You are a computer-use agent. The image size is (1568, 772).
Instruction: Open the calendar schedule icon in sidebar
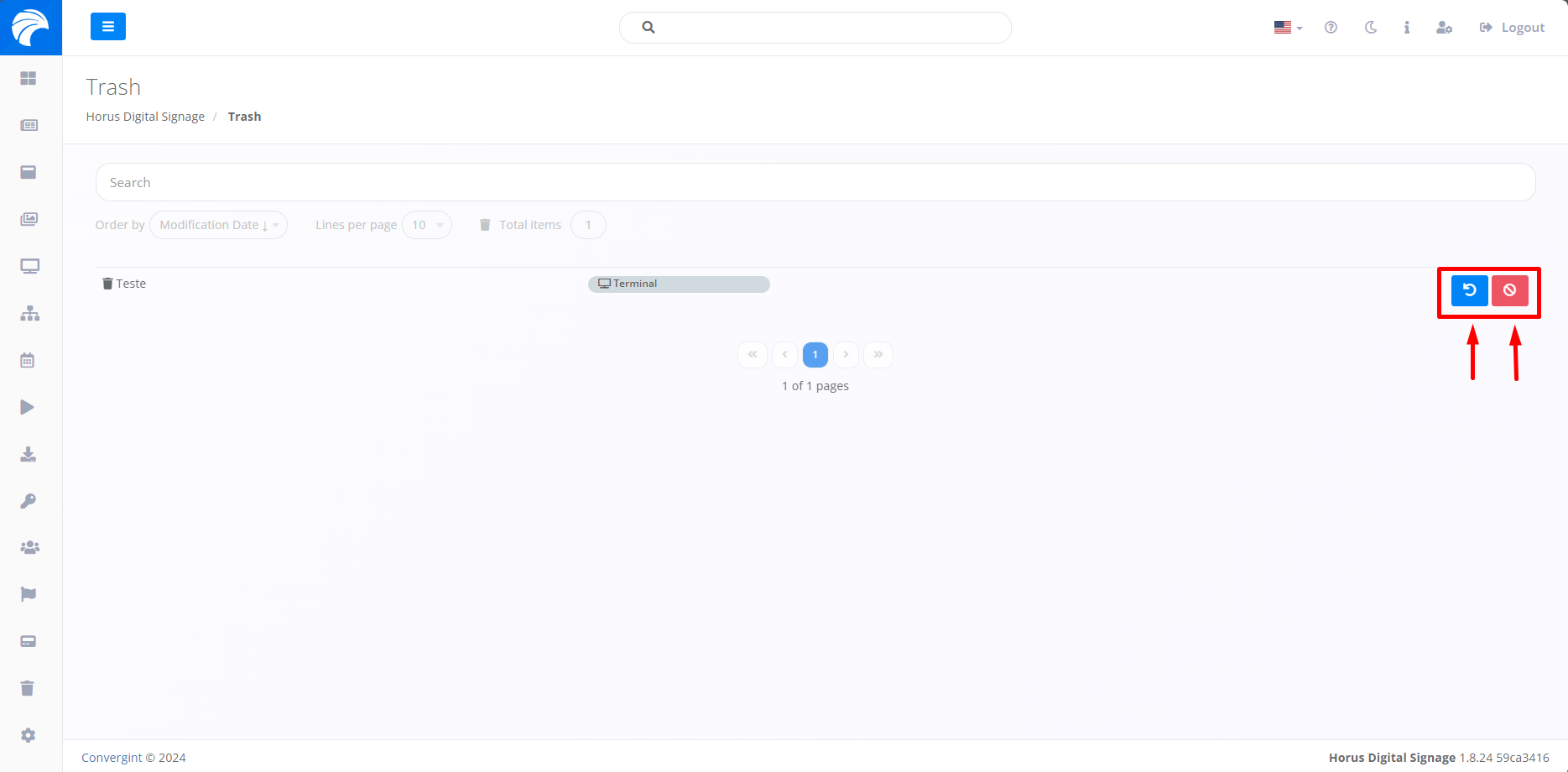pyautogui.click(x=28, y=360)
